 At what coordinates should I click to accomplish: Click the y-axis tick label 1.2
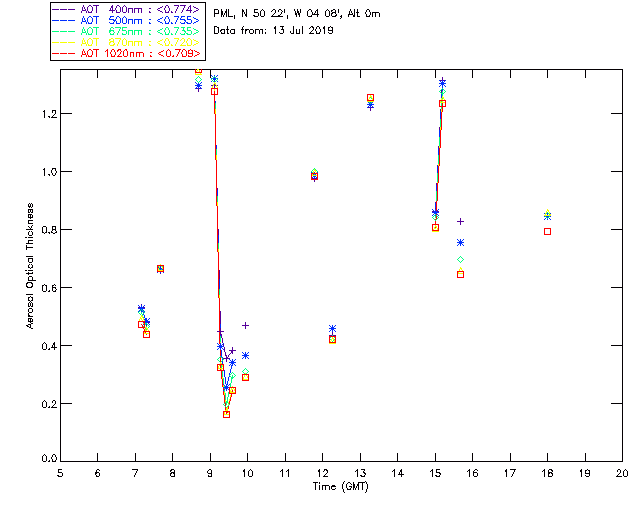tap(49, 114)
